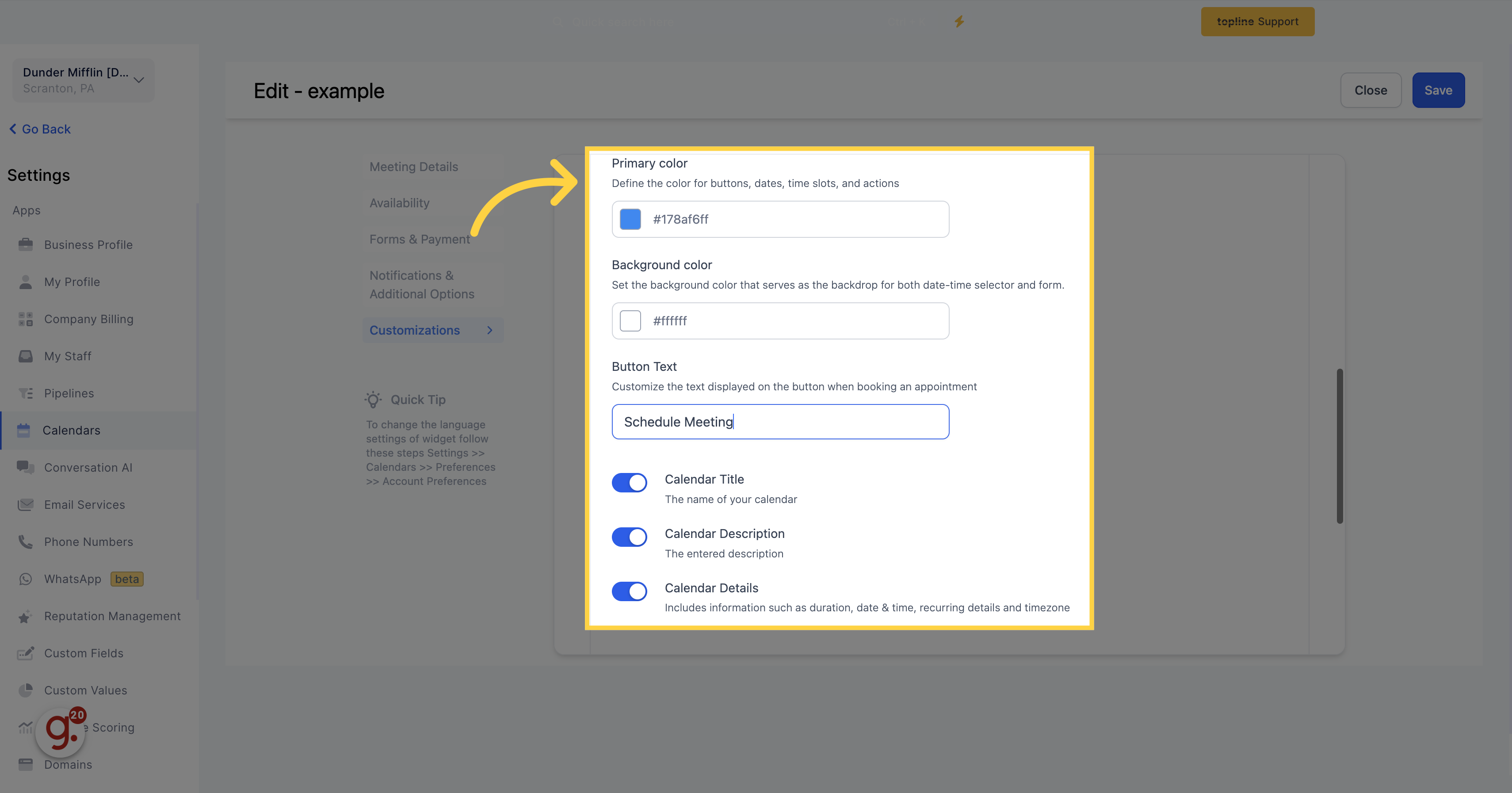This screenshot has height=793, width=1512.
Task: Click the Button Text input field
Action: 780,421
